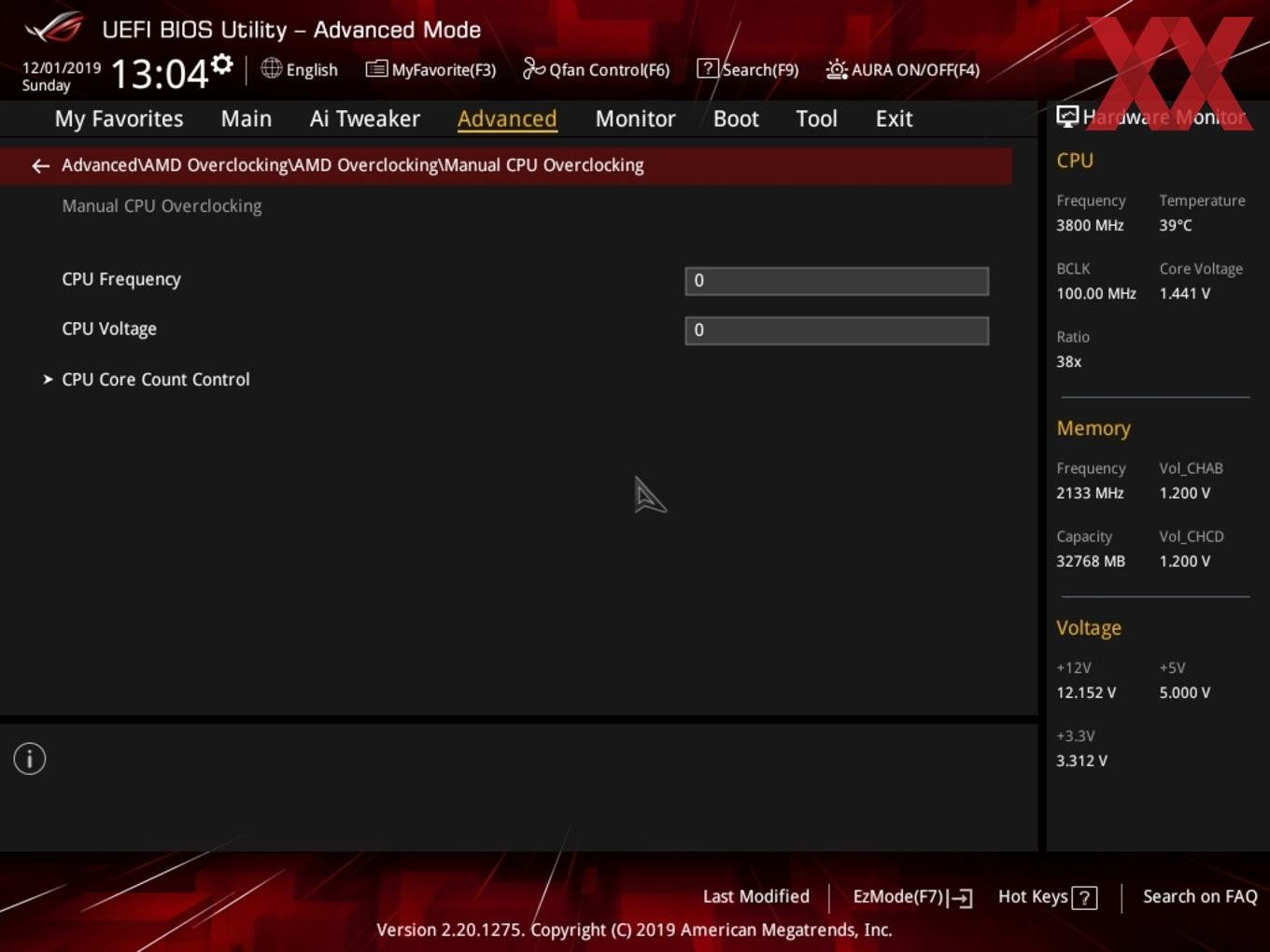The width and height of the screenshot is (1270, 952).
Task: Click the 3800 MHz CPU frequency value
Action: 1090,225
